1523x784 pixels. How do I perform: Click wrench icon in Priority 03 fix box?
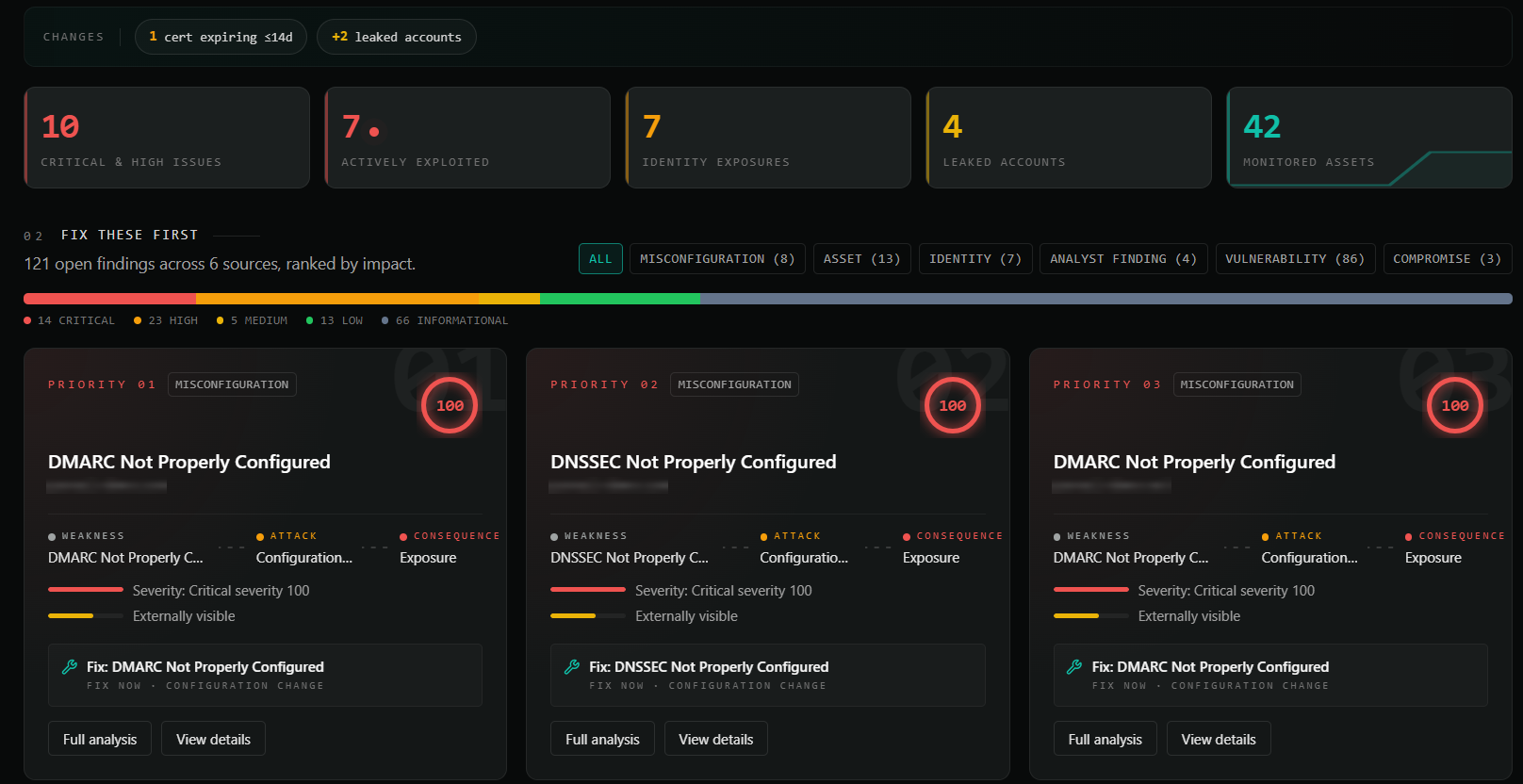pyautogui.click(x=1074, y=667)
